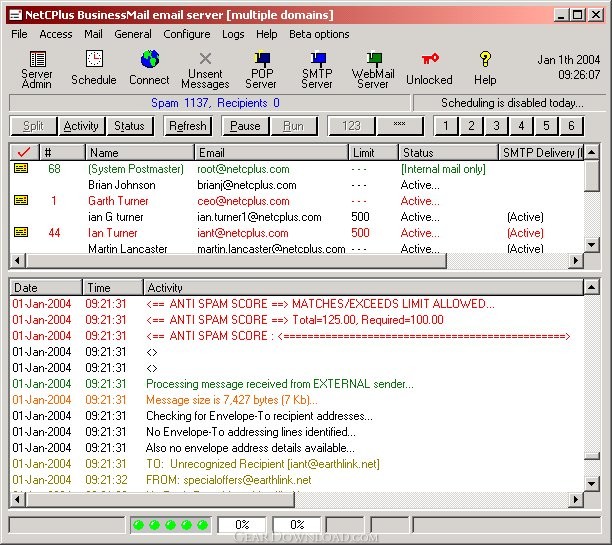This screenshot has width=612, height=545.
Task: Click user list horizontal scrollbar left arrow
Action: point(18,260)
